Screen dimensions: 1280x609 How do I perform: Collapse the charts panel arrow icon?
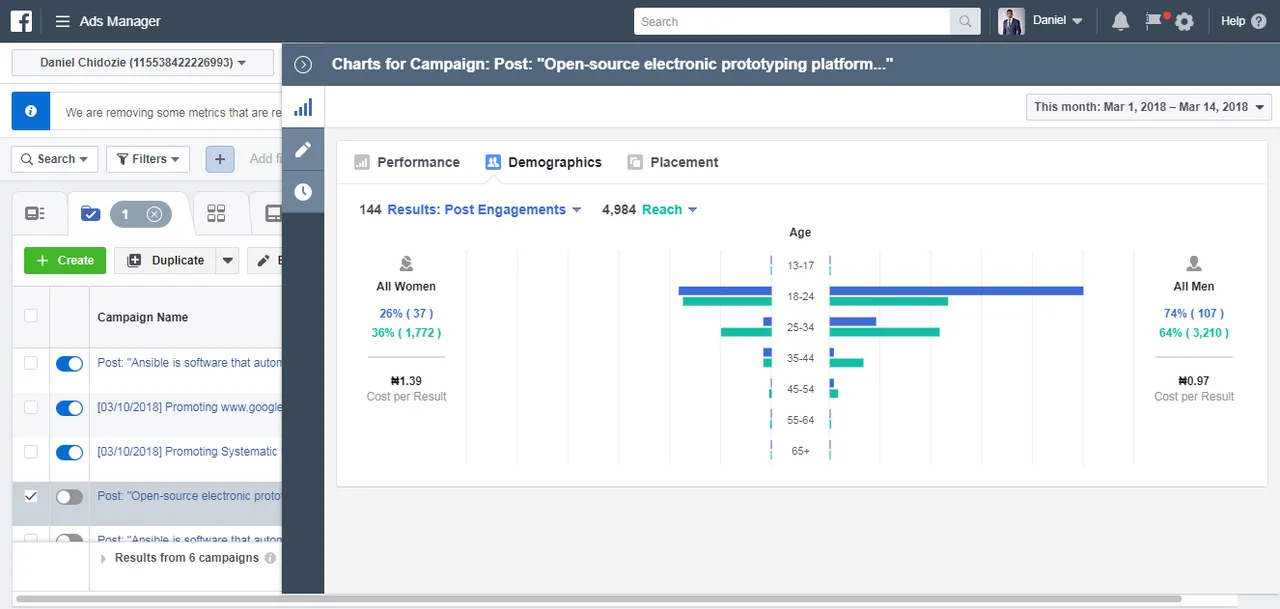[304, 65]
